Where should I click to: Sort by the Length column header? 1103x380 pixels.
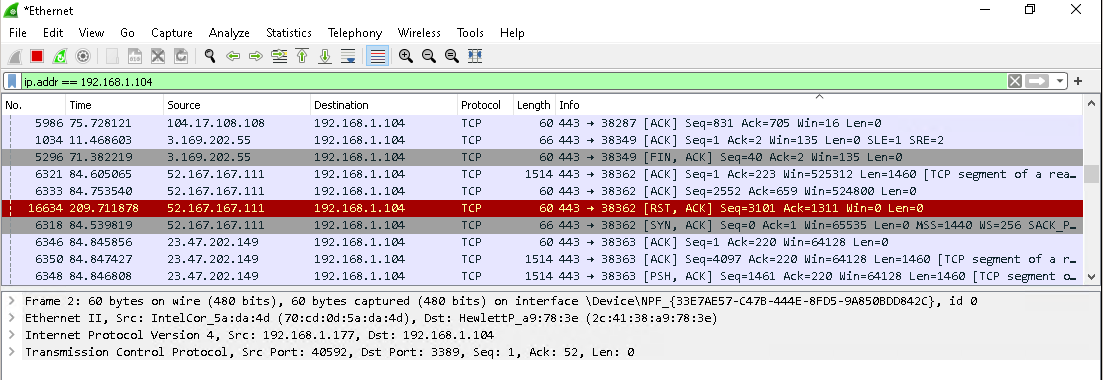(534, 105)
